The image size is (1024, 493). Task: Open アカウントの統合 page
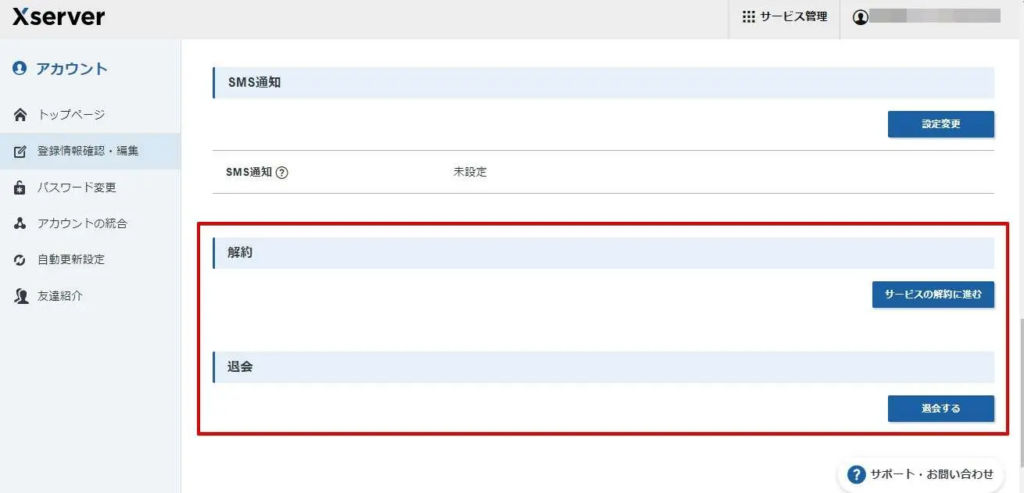coord(90,224)
